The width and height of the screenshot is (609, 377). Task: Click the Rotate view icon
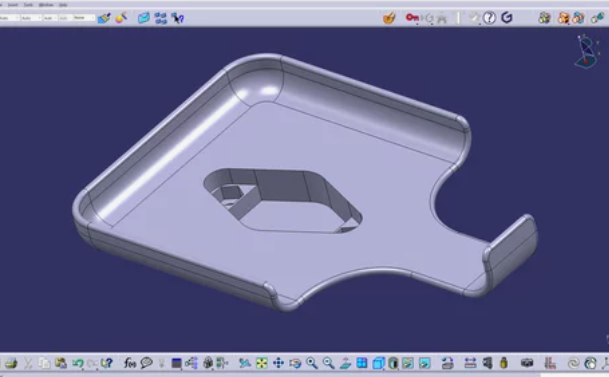tap(295, 363)
